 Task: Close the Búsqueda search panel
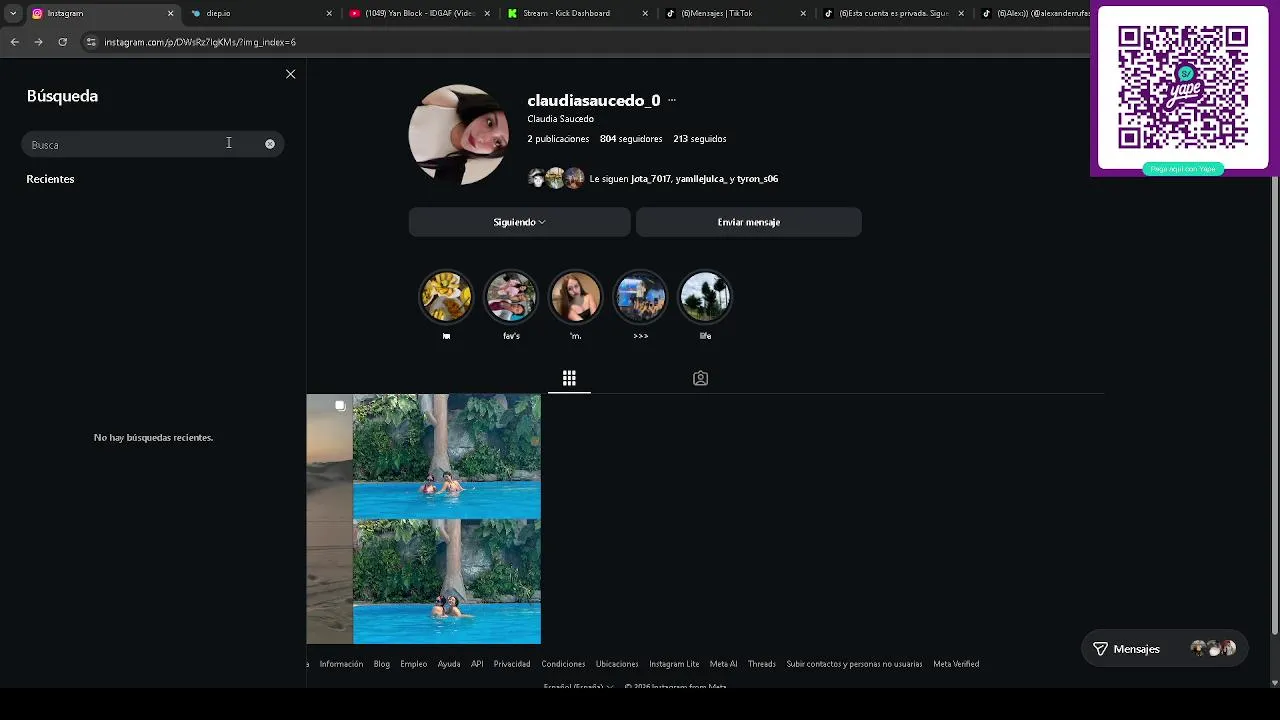(290, 74)
